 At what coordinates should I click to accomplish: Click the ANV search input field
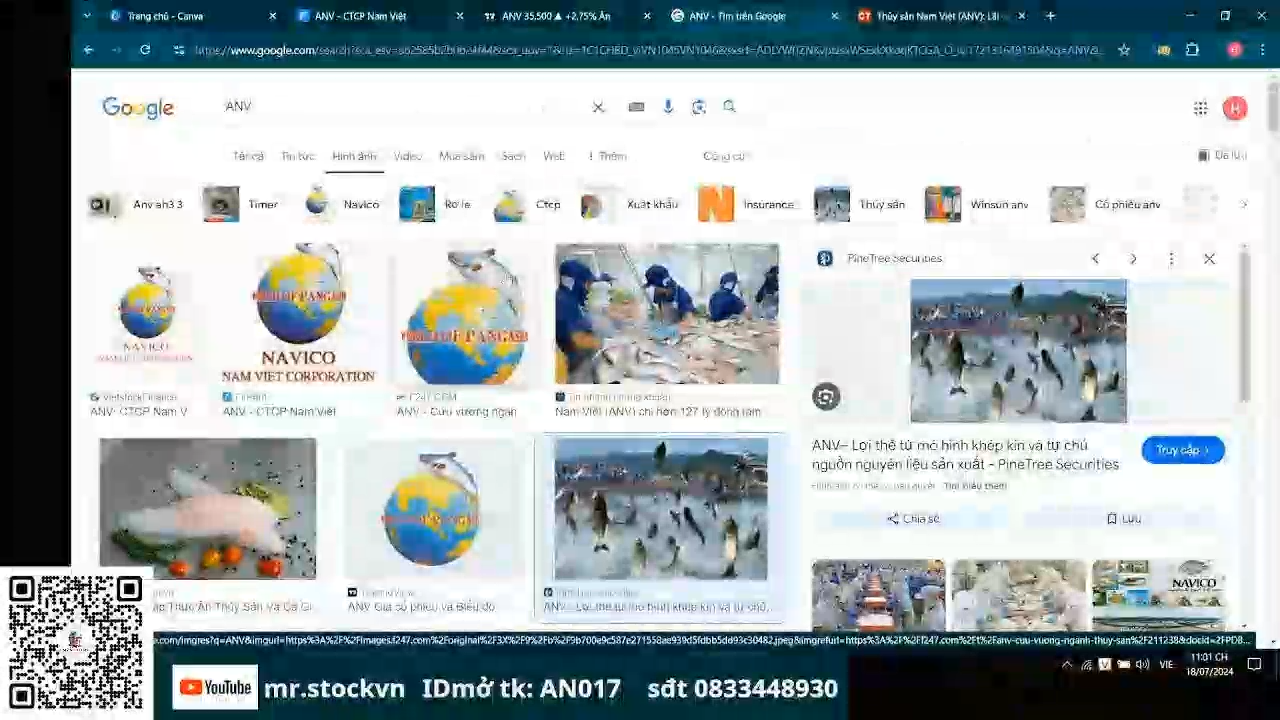pyautogui.click(x=400, y=107)
